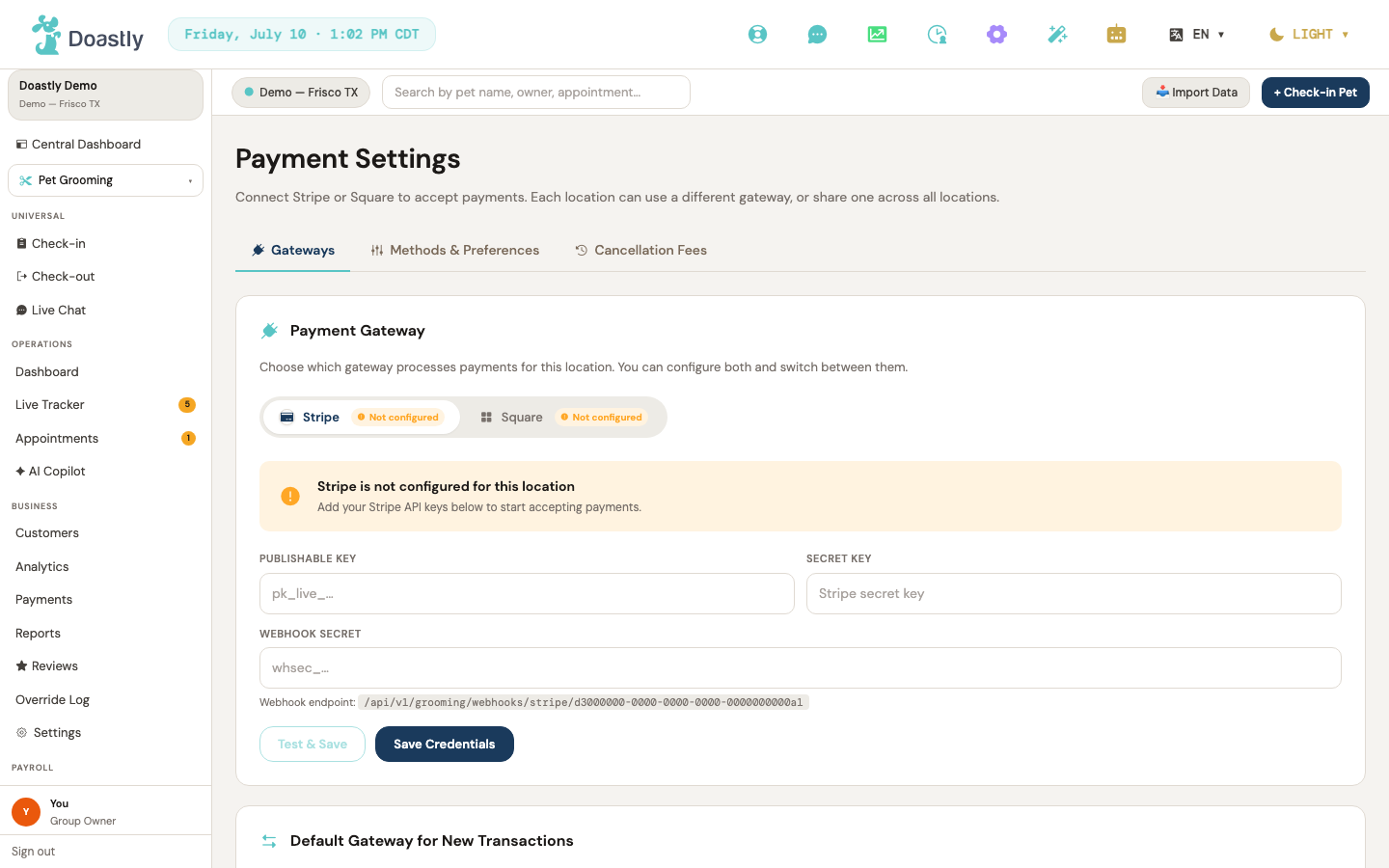Viewport: 1389px width, 868px height.
Task: Click the Check-in Pet button
Action: click(1316, 93)
